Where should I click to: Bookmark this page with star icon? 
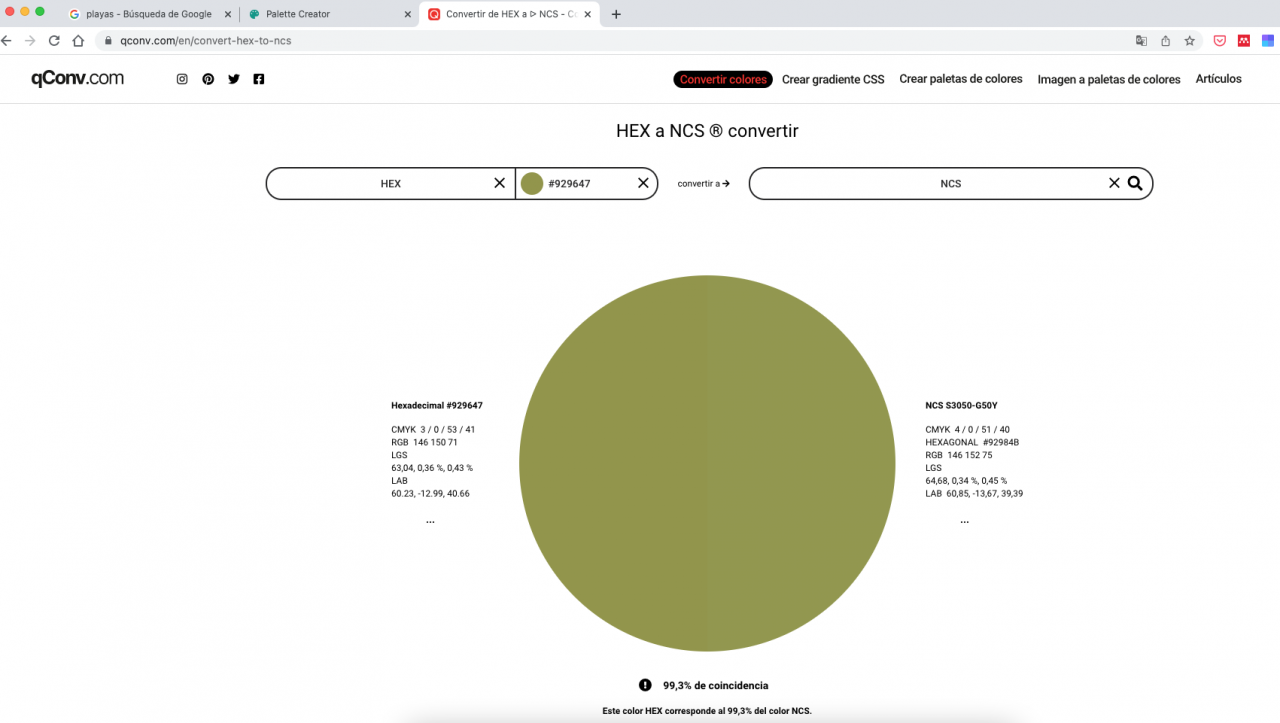(x=1190, y=41)
